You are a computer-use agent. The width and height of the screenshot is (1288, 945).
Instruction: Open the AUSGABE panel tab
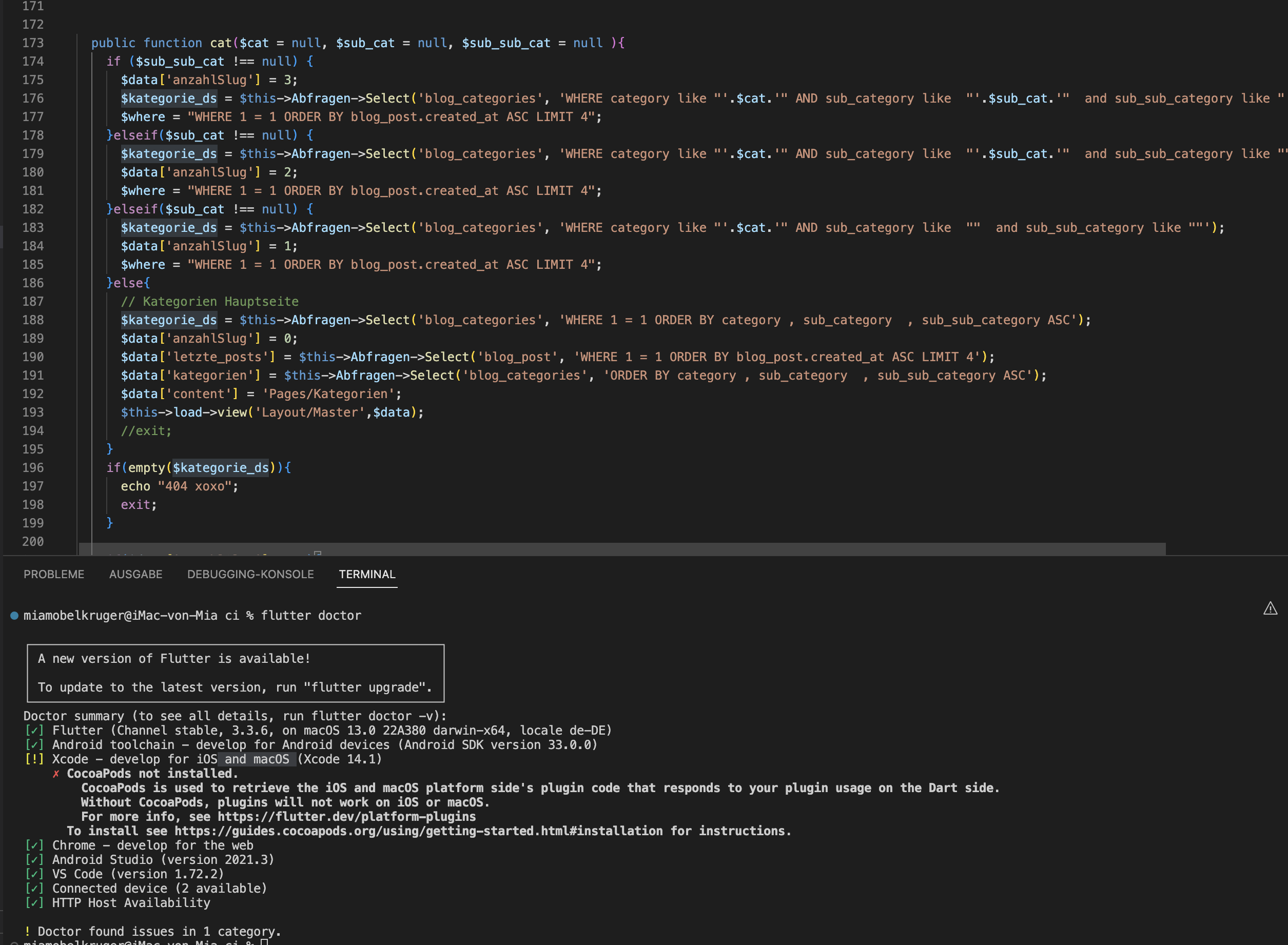pos(135,574)
